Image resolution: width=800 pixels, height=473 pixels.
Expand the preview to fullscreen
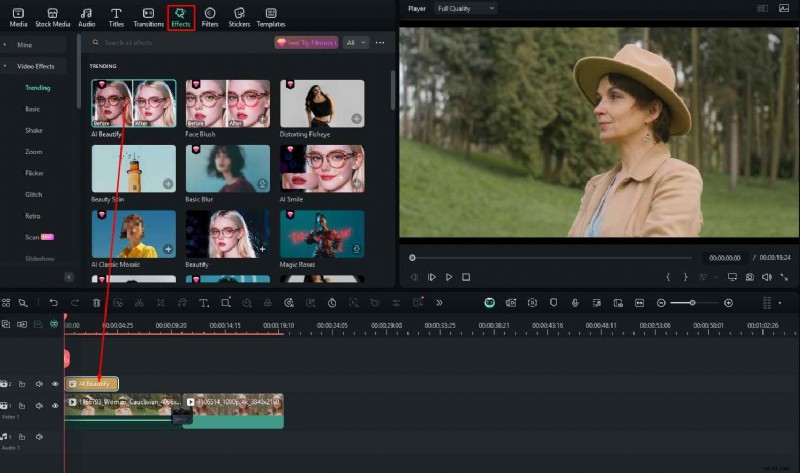point(784,277)
